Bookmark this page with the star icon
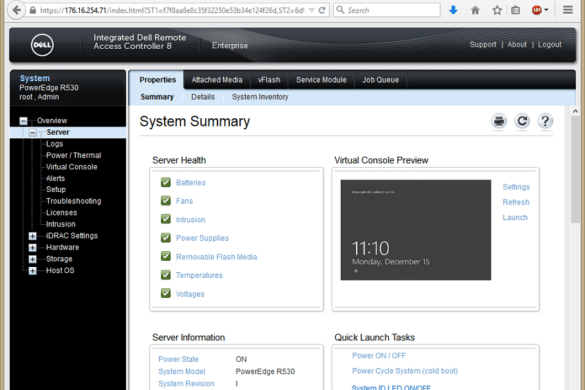 pos(497,10)
